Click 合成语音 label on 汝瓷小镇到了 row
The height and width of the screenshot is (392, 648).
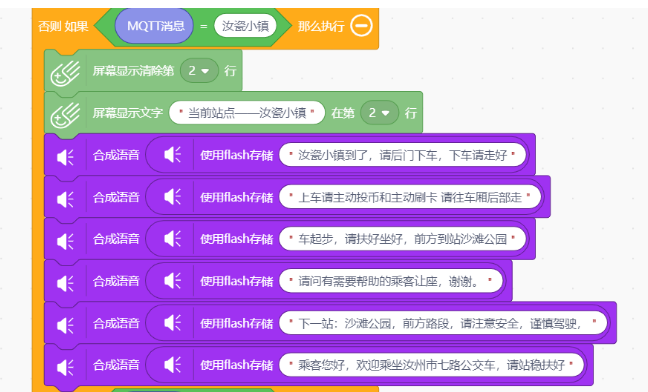(x=116, y=155)
